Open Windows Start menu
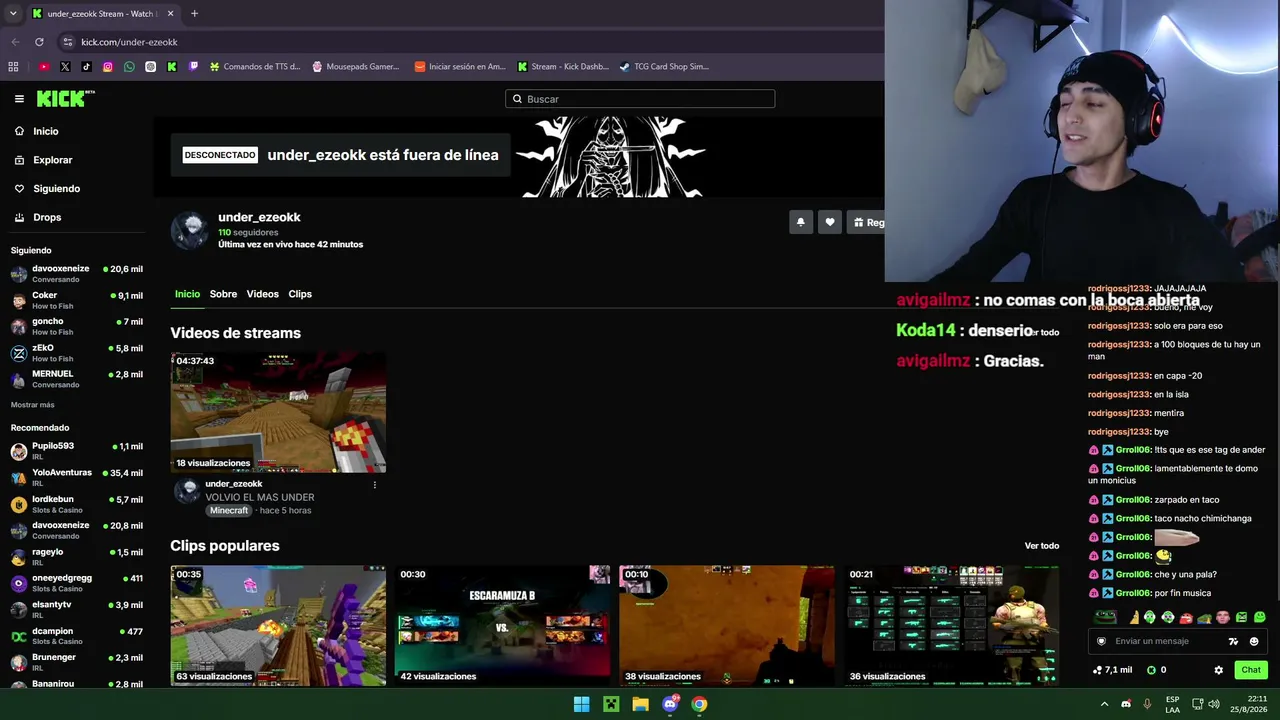 coord(581,704)
